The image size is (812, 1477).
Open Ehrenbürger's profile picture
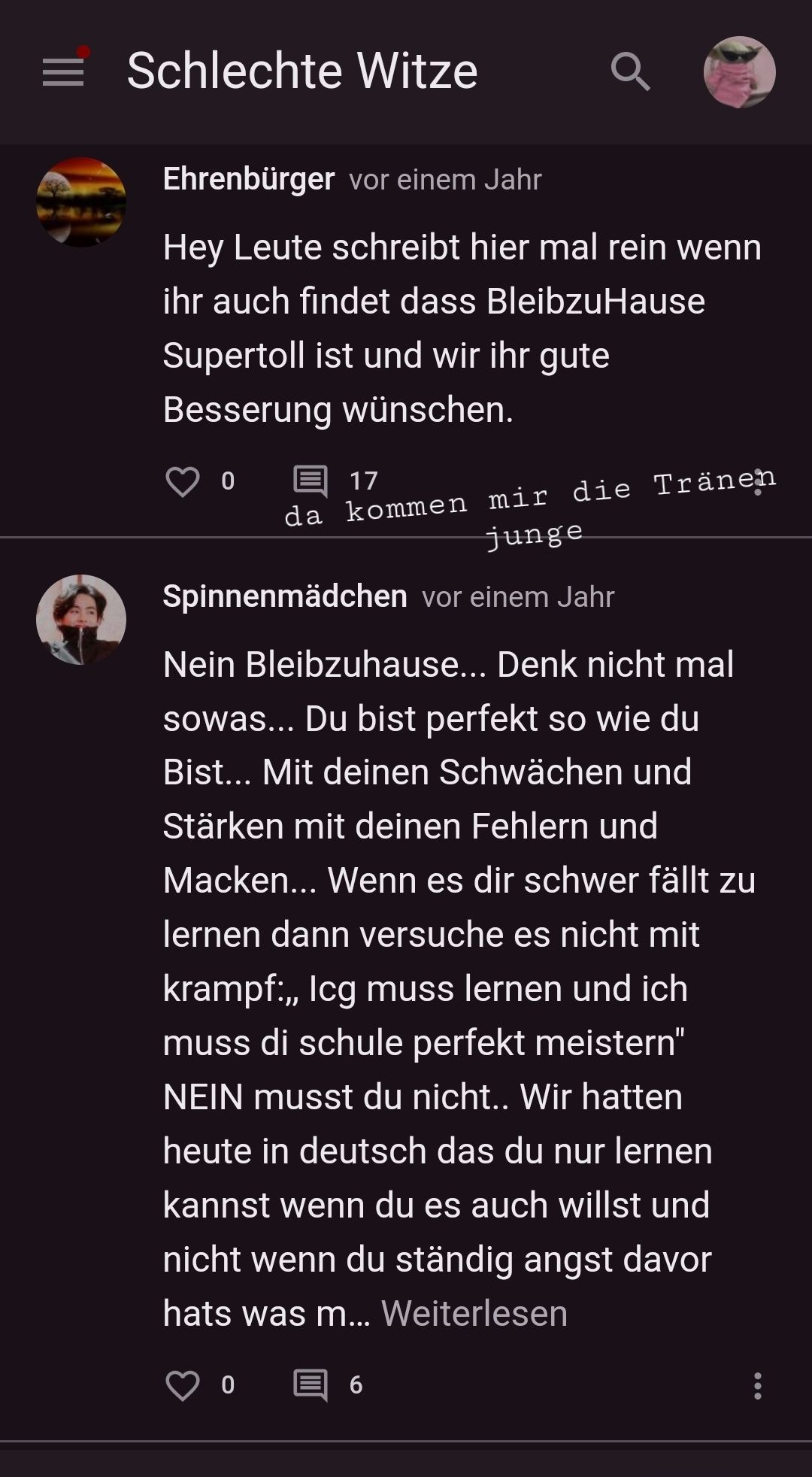(81, 202)
